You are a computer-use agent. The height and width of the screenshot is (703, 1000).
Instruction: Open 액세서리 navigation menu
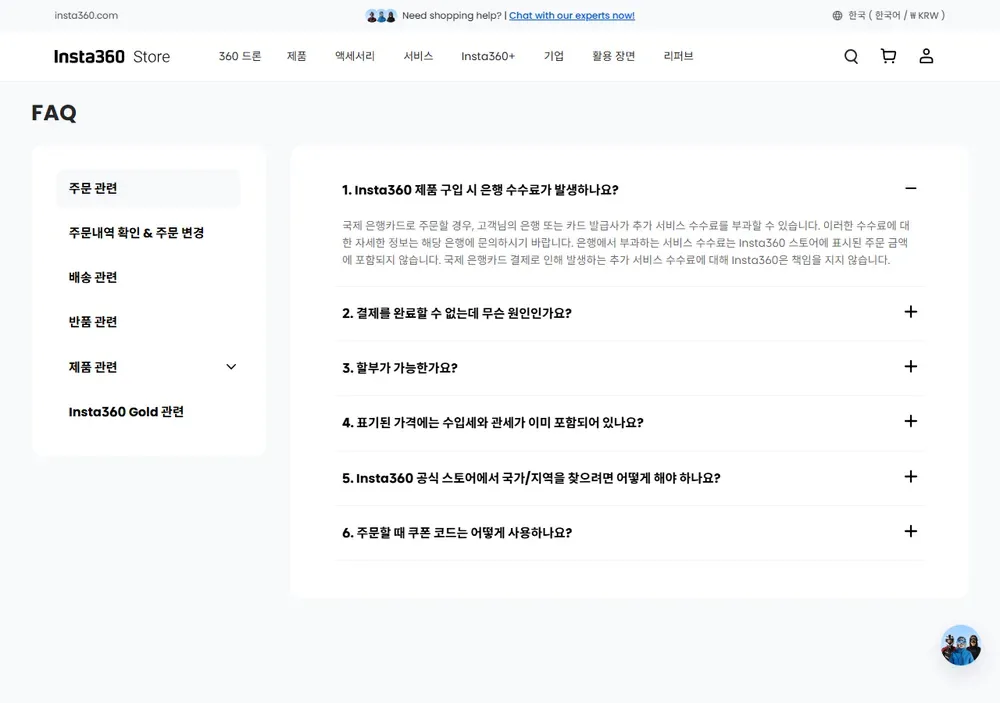(355, 56)
